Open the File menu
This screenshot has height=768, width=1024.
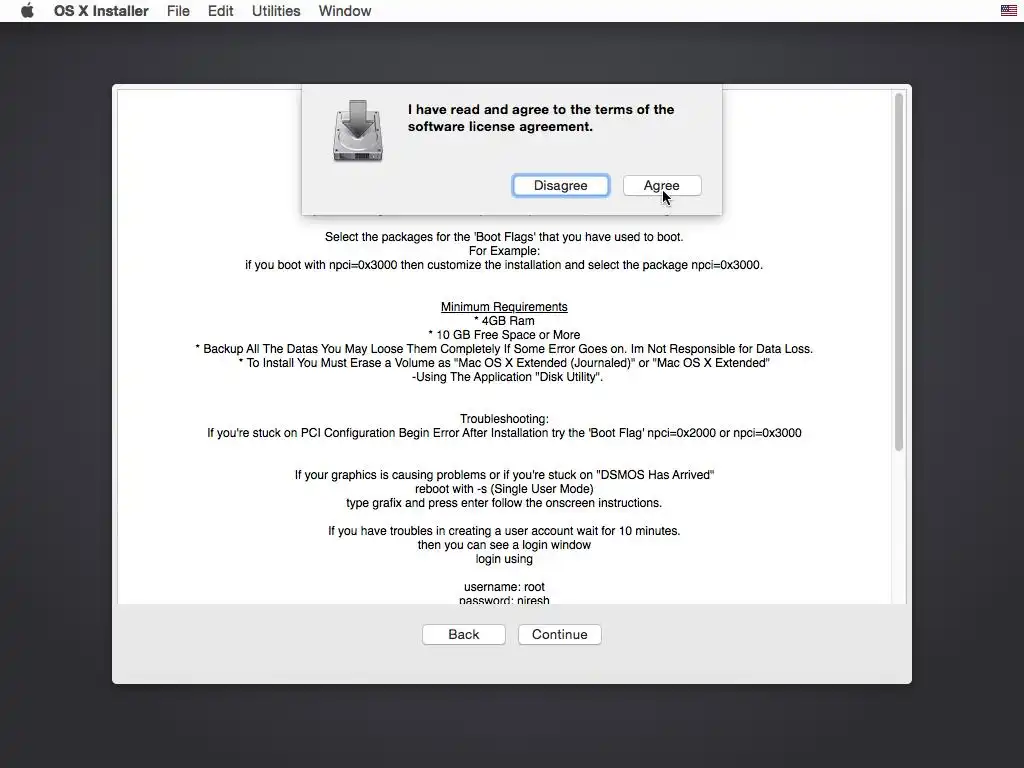(178, 11)
